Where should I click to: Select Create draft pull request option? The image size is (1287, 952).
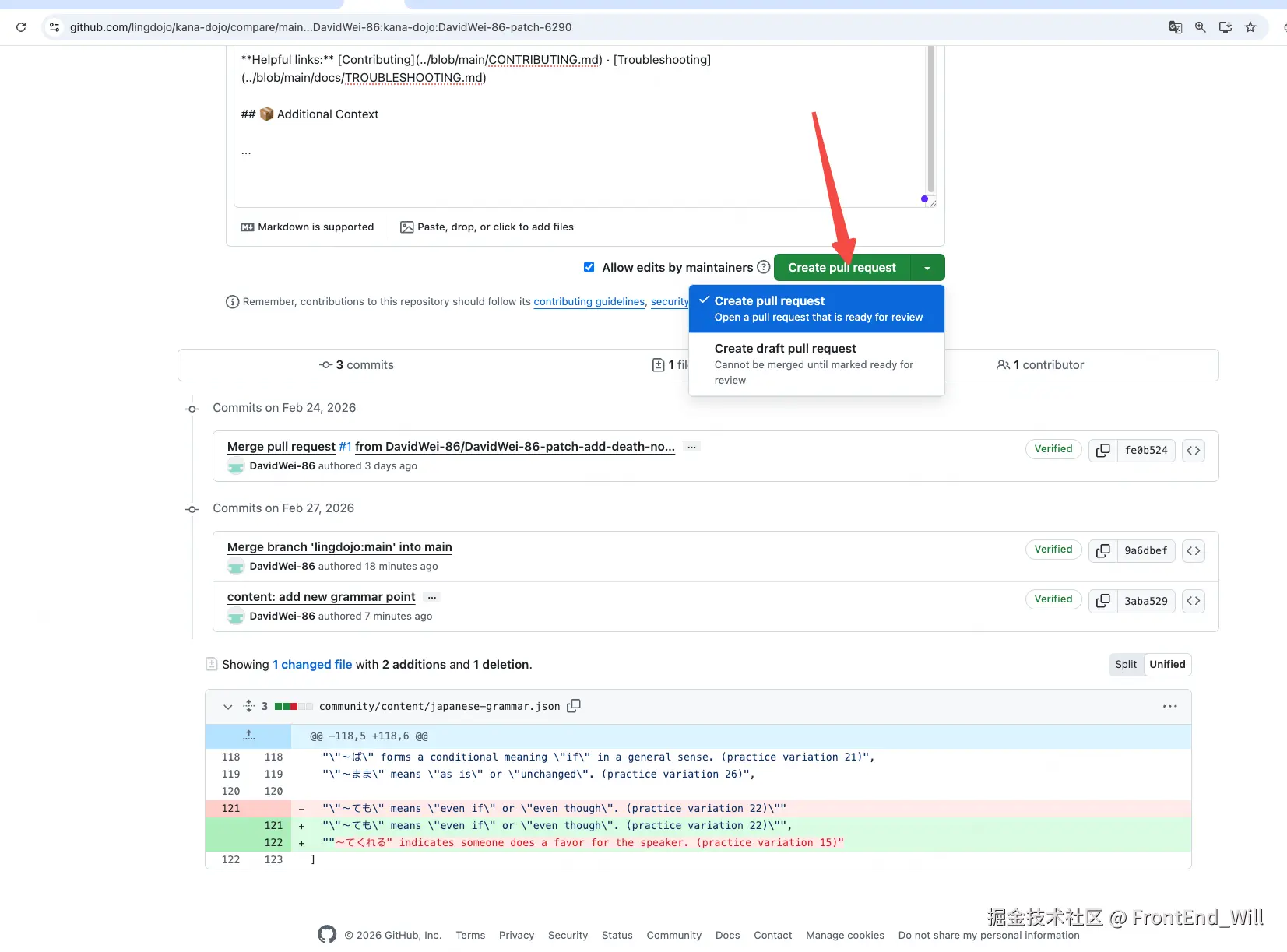click(x=817, y=364)
